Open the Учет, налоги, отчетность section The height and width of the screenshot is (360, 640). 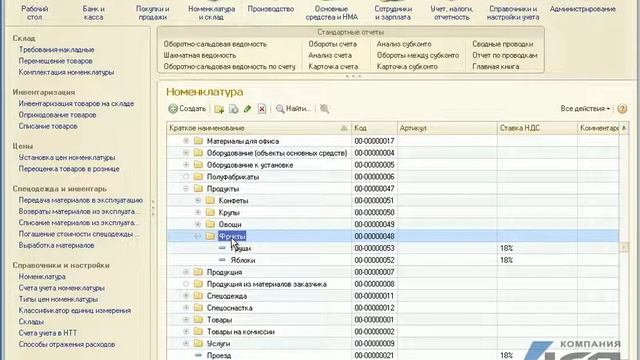[x=451, y=13]
